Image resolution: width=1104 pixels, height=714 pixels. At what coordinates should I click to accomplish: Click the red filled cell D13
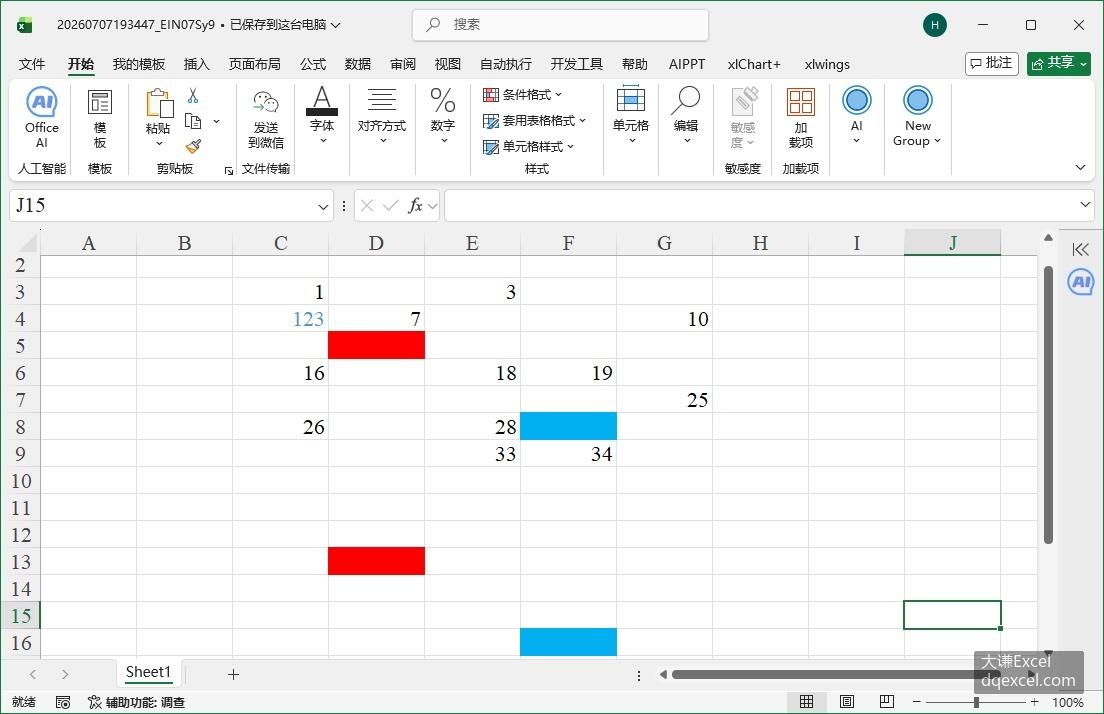[x=377, y=561]
